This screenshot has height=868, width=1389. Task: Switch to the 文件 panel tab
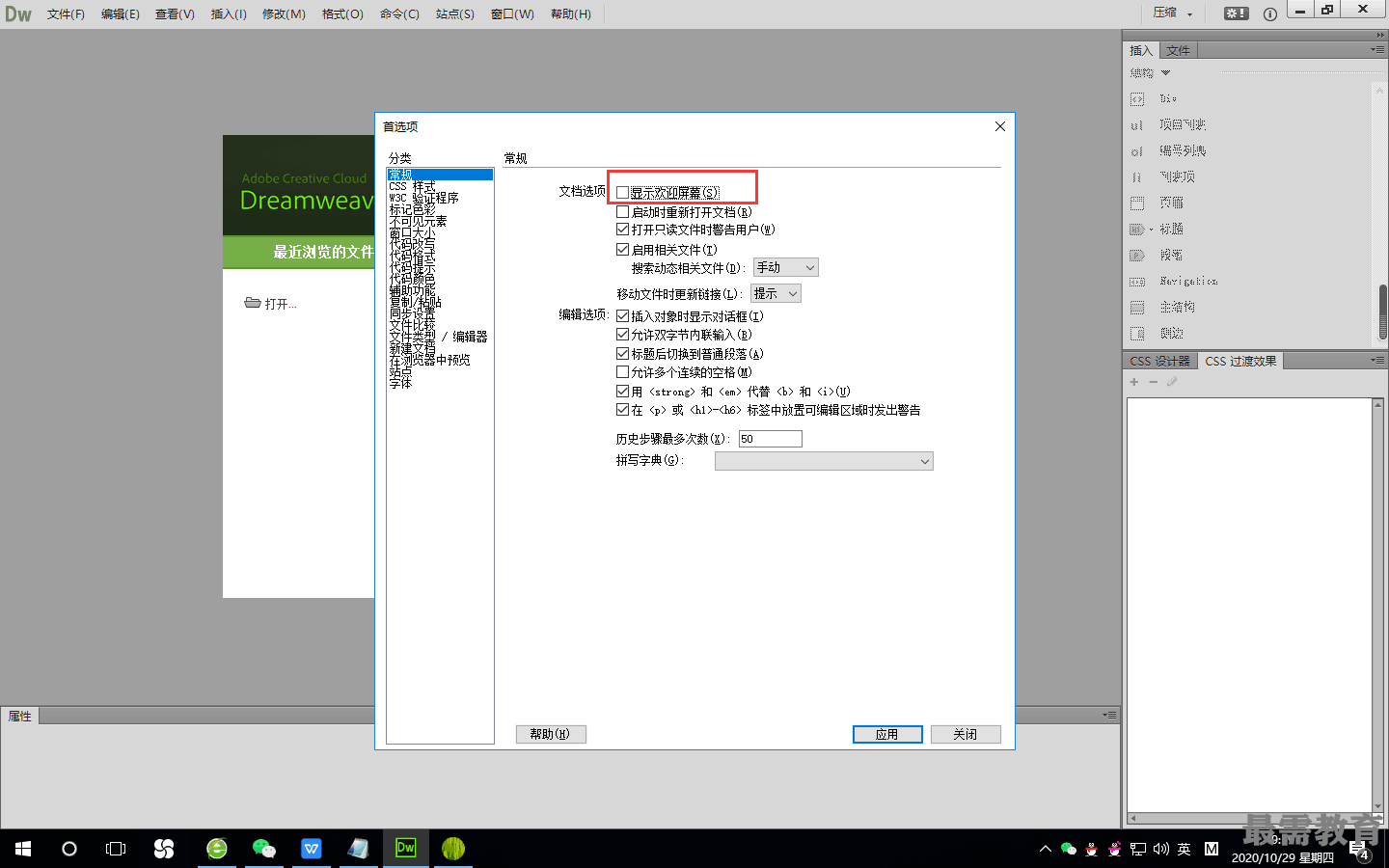pyautogui.click(x=1178, y=50)
